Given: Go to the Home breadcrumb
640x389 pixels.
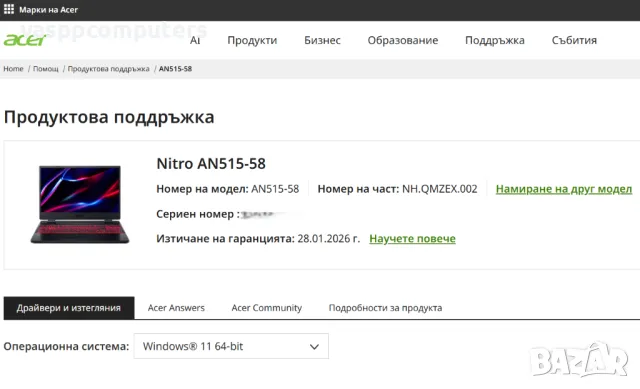Looking at the screenshot, I should [x=13, y=69].
